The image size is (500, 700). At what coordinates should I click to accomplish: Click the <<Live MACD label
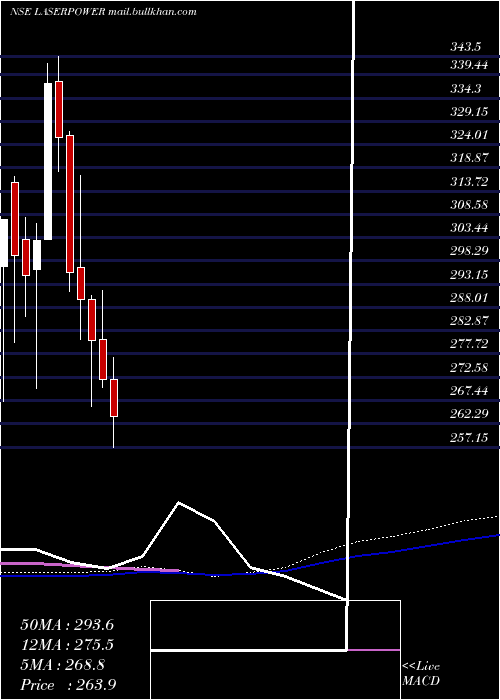point(421,674)
